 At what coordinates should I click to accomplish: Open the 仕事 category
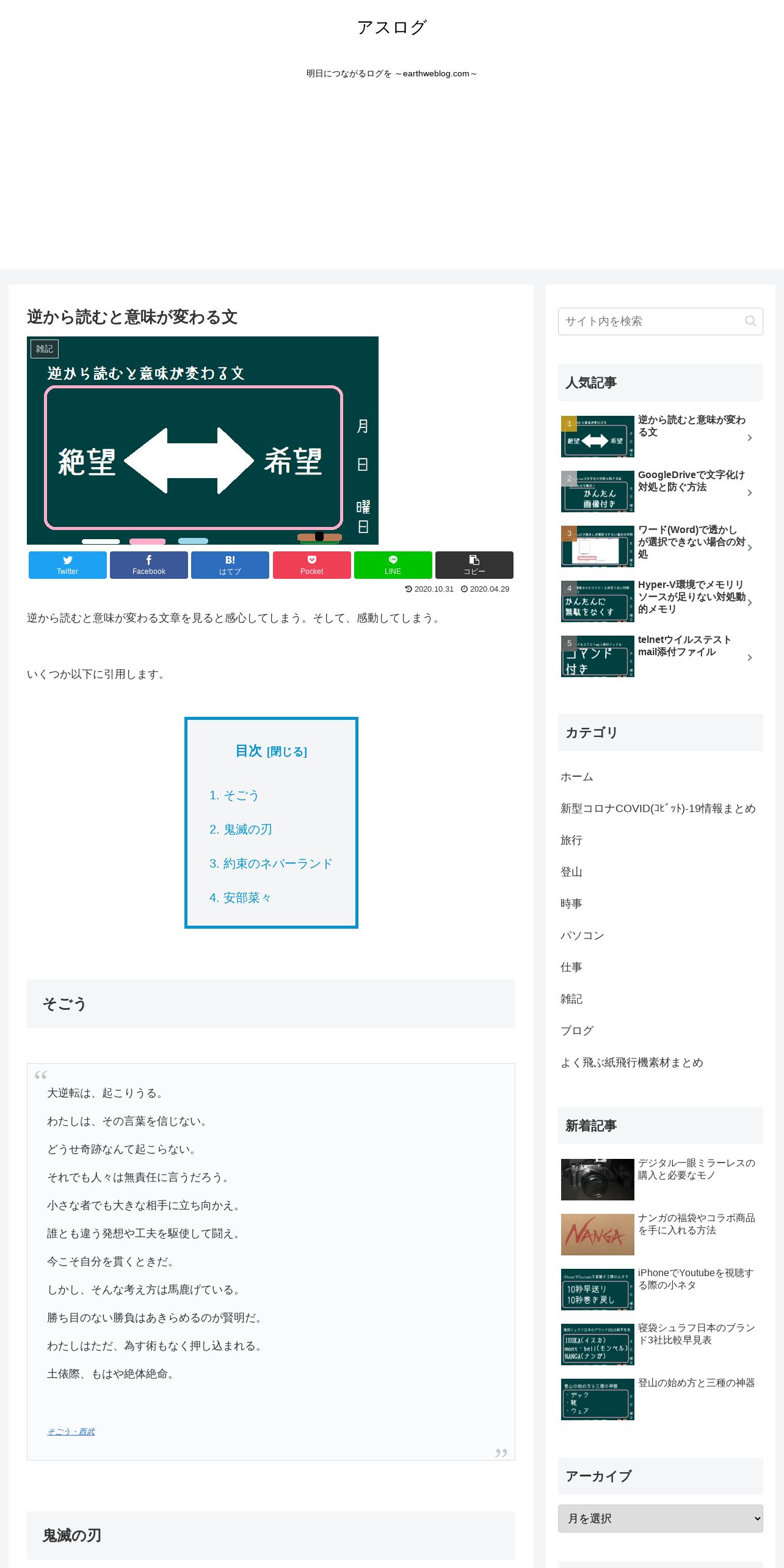572,967
